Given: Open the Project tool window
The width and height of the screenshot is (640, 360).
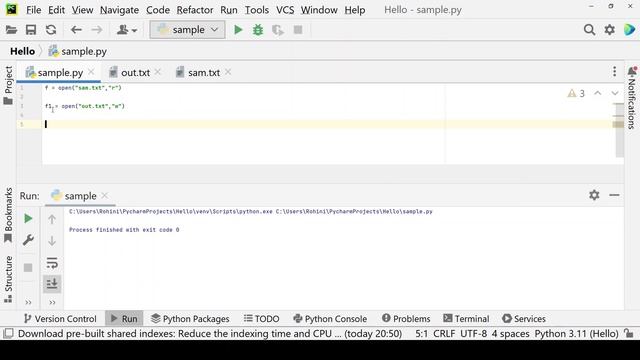Looking at the screenshot, I should coord(8,85).
